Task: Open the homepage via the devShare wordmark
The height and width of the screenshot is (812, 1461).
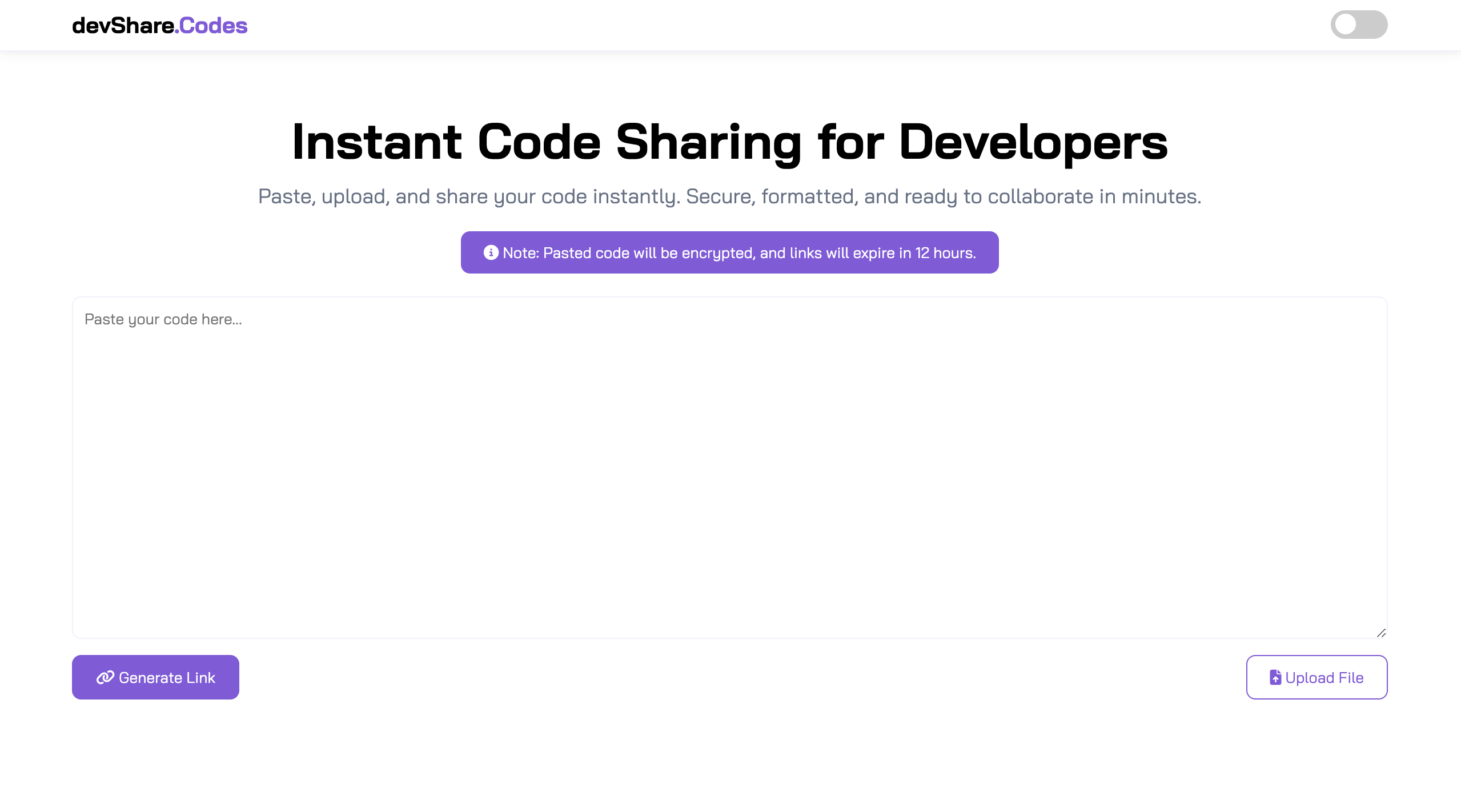Action: 160,25
